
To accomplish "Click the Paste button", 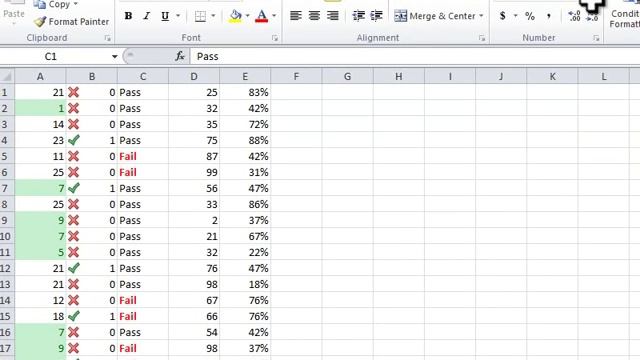I will click(x=14, y=13).
